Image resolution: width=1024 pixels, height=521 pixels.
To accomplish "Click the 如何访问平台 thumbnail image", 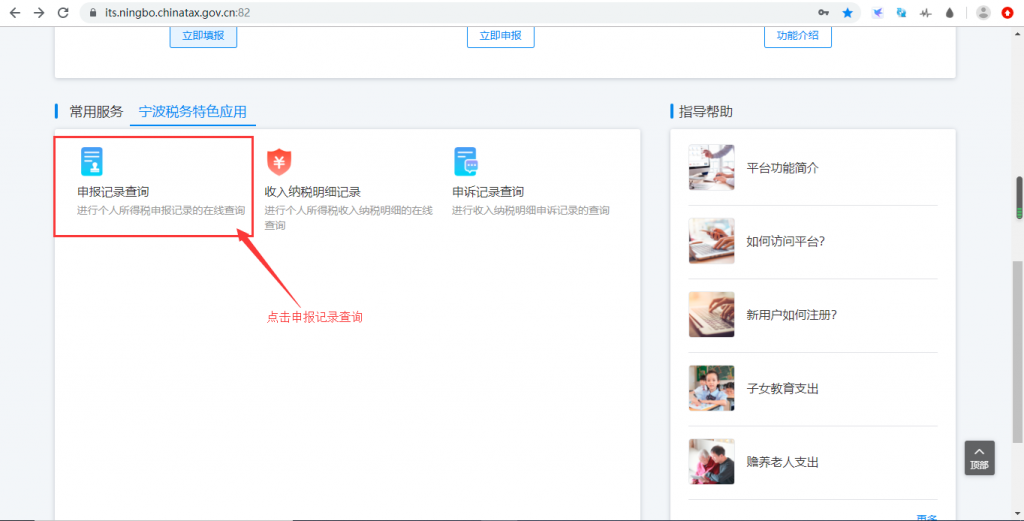I will point(711,241).
